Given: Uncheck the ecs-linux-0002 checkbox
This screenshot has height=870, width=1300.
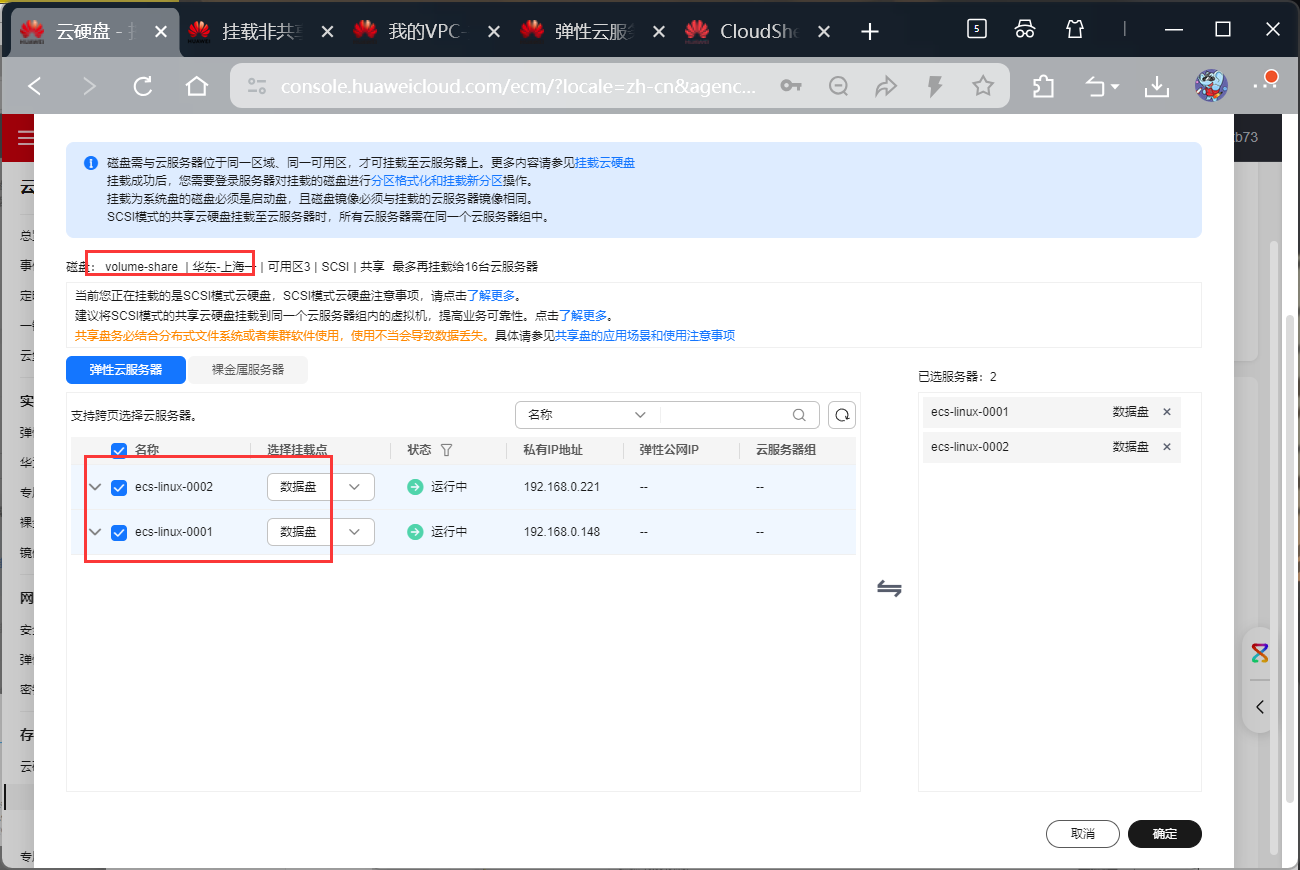Looking at the screenshot, I should pos(119,488).
